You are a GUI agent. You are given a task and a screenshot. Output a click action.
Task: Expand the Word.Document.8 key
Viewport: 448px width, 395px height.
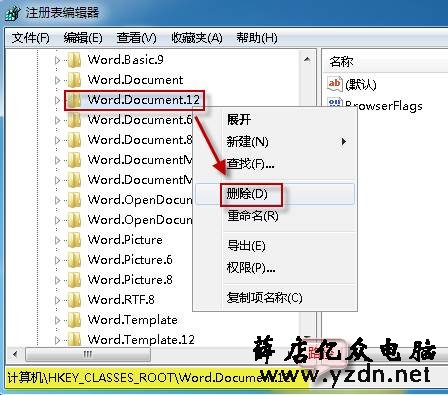pyautogui.click(x=57, y=140)
